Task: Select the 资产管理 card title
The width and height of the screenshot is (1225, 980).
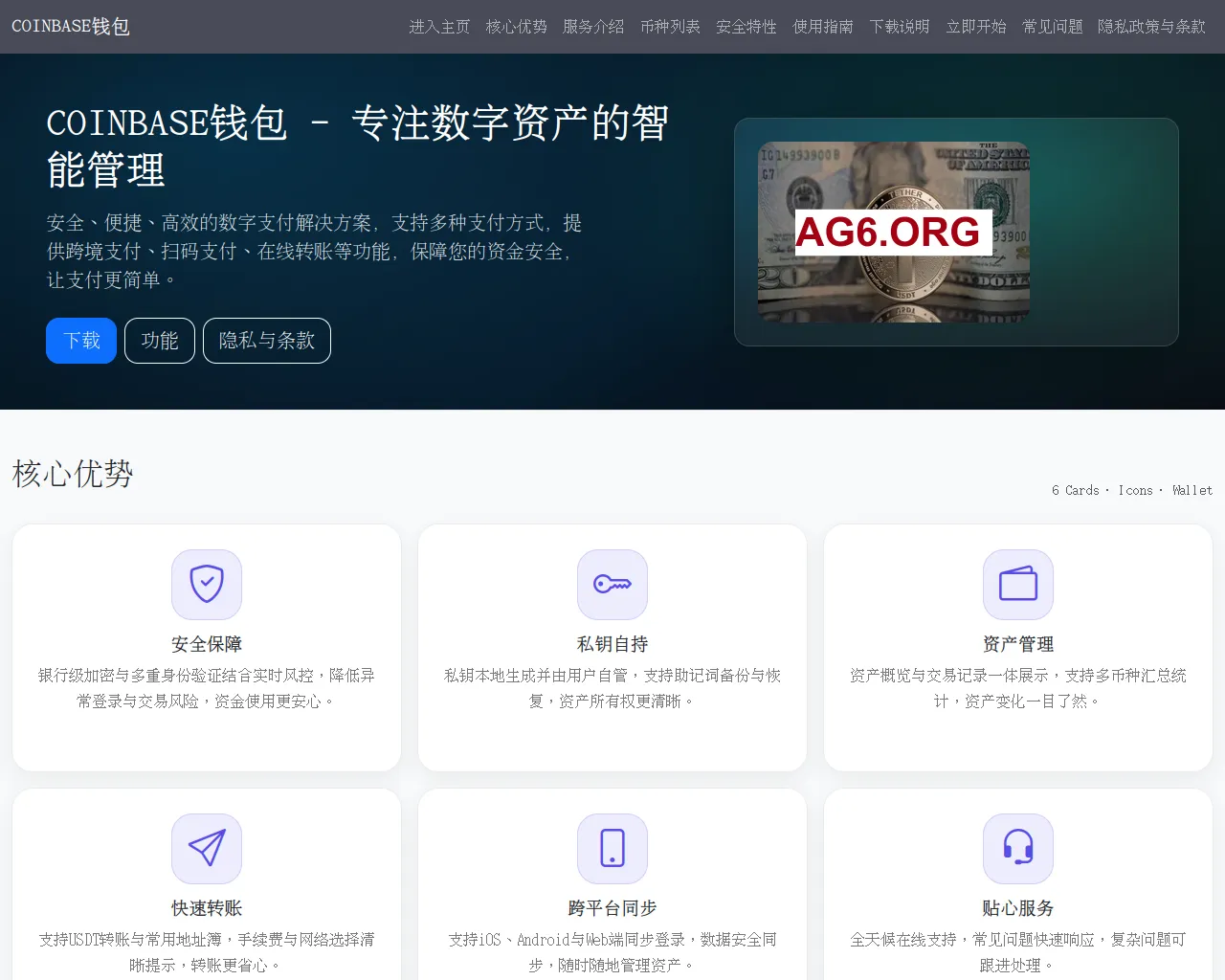Action: point(1018,644)
